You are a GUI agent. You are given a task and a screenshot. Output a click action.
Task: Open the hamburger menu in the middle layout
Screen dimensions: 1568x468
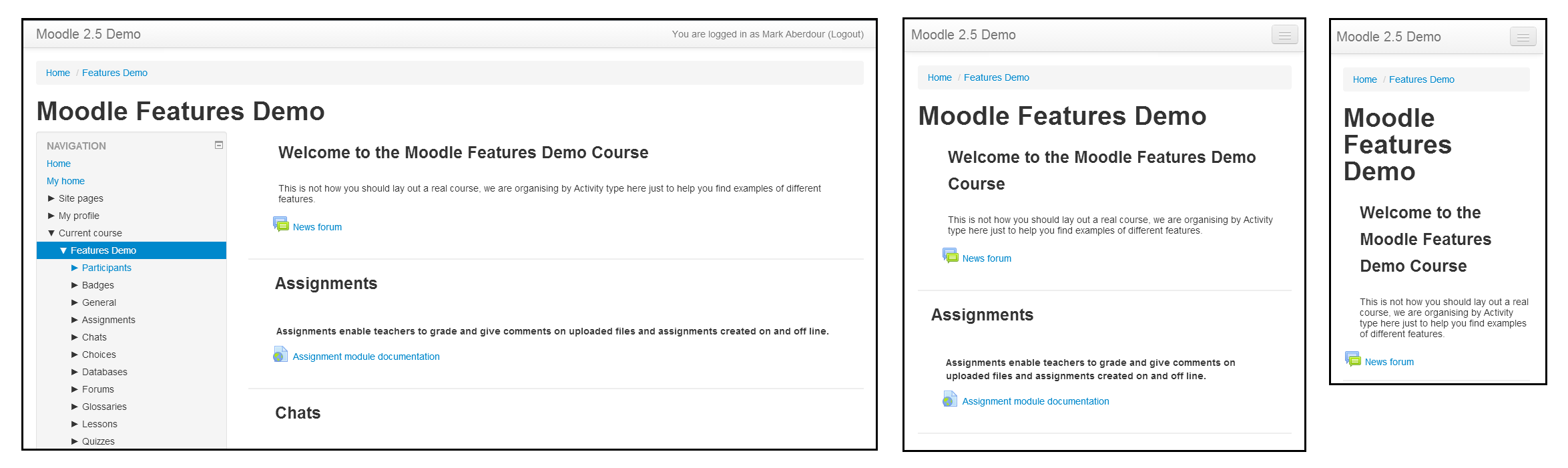coord(1284,35)
